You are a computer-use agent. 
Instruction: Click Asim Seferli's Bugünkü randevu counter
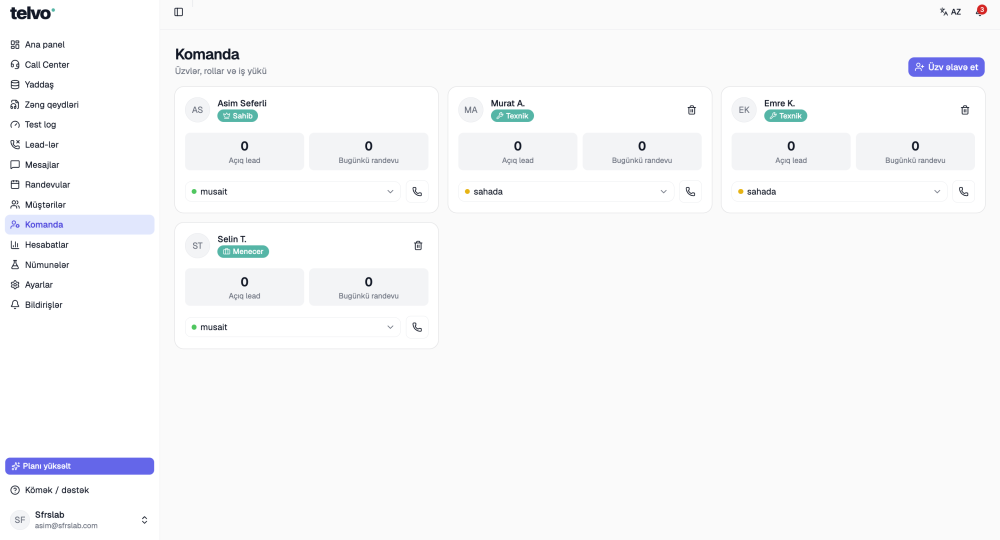369,152
